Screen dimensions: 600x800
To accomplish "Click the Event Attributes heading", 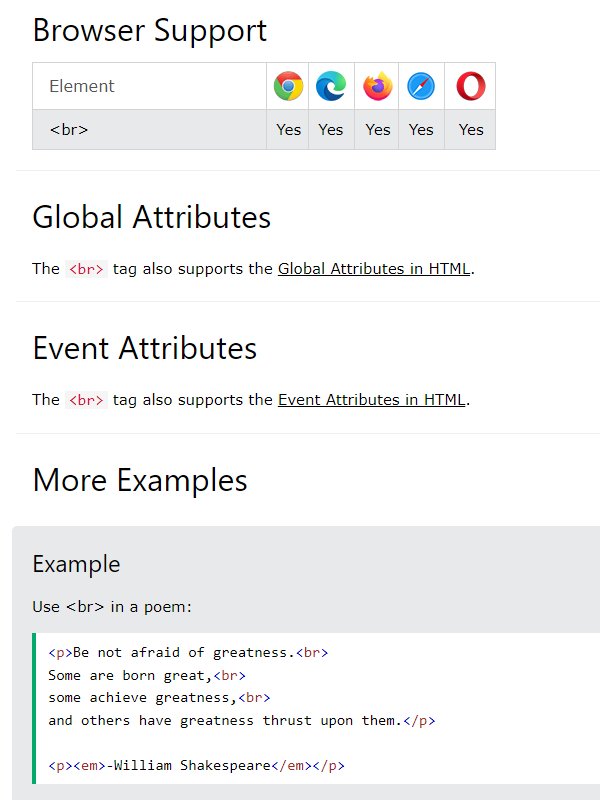I will (x=145, y=348).
